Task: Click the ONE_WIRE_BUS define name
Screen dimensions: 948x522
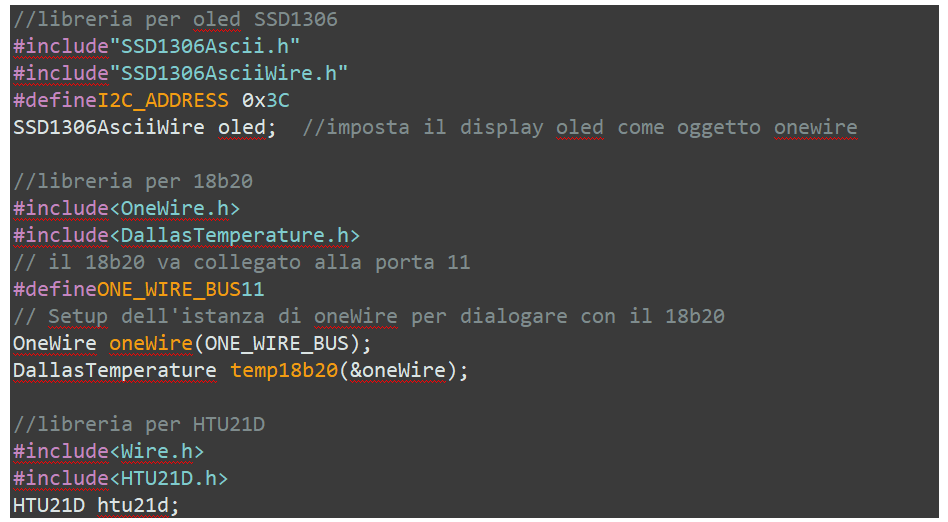Action: pos(169,289)
